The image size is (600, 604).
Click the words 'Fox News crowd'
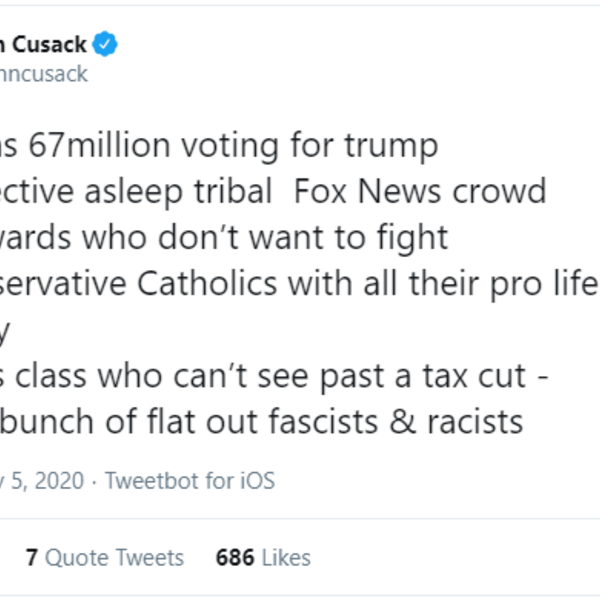(x=421, y=191)
